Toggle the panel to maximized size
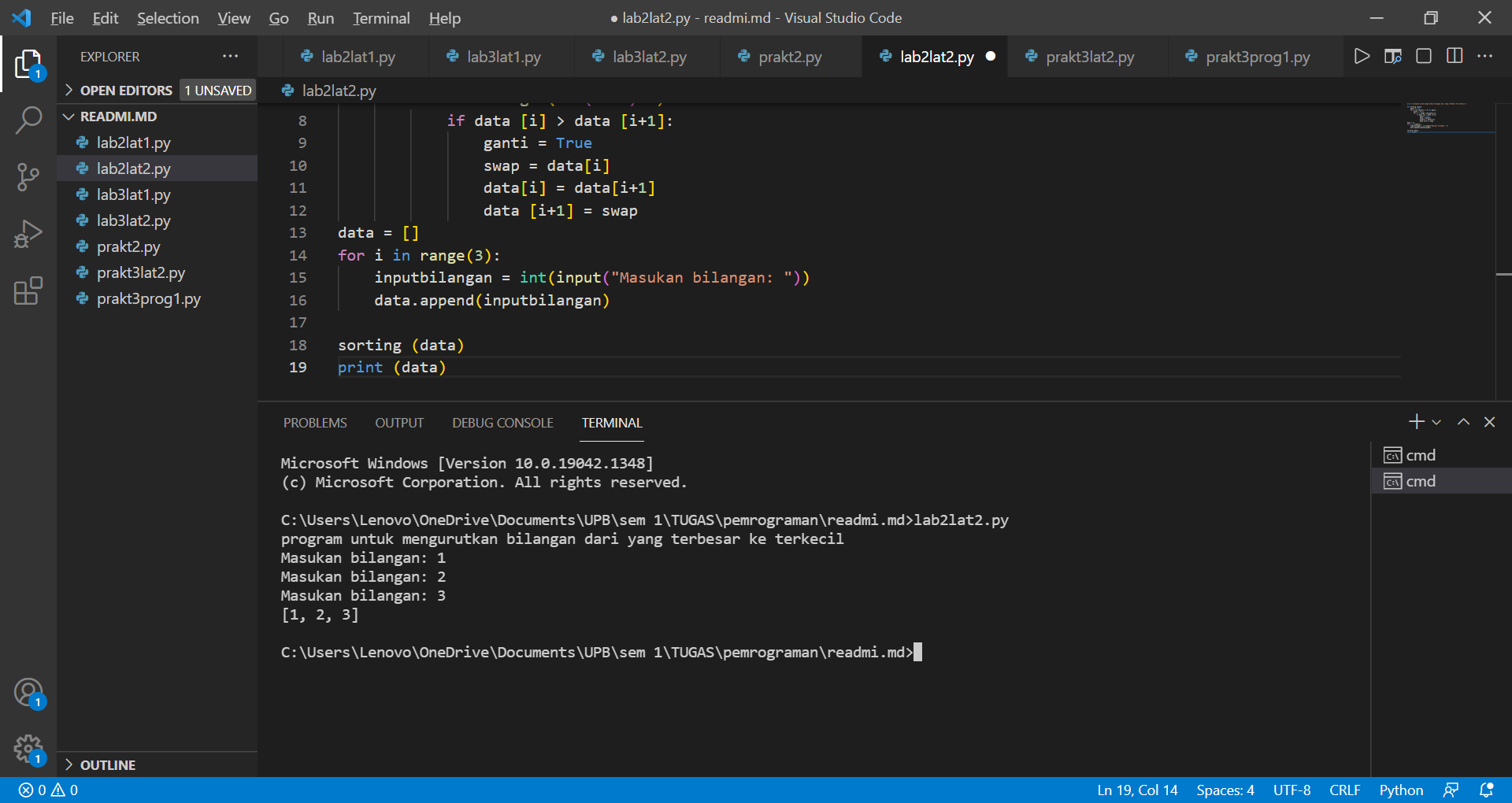1512x803 pixels. click(1462, 422)
